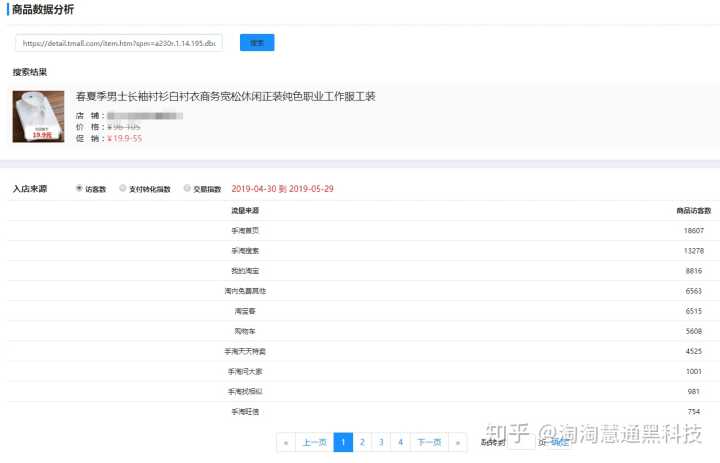Click the blue 搜索 search button

(x=257, y=43)
